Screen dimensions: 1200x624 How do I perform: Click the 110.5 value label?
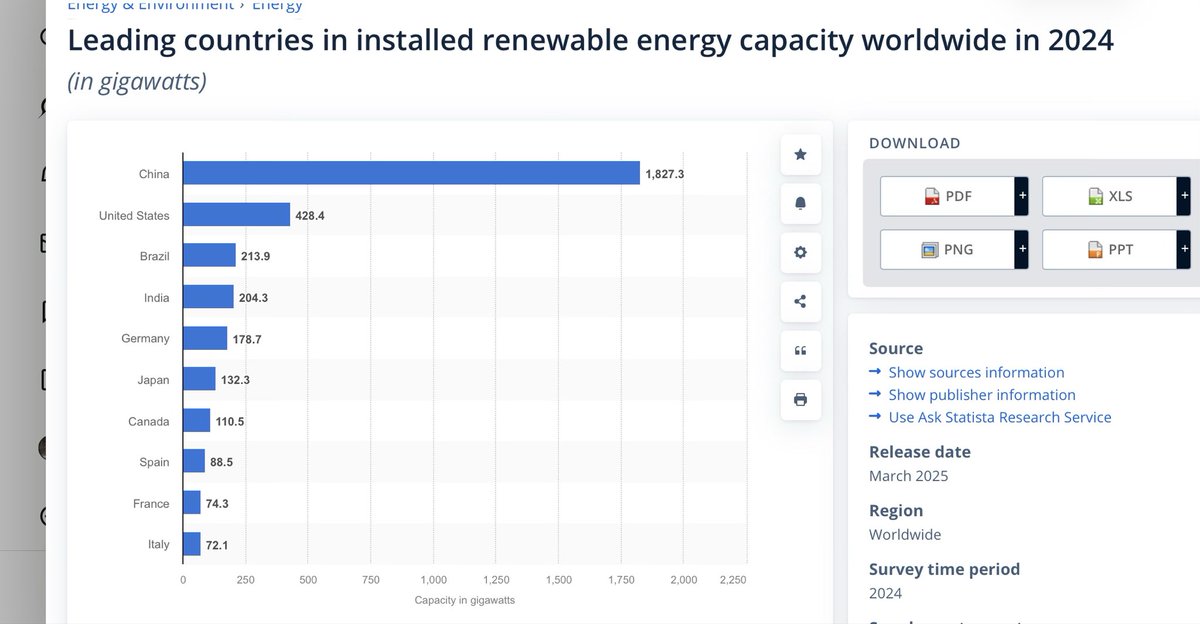coord(230,421)
